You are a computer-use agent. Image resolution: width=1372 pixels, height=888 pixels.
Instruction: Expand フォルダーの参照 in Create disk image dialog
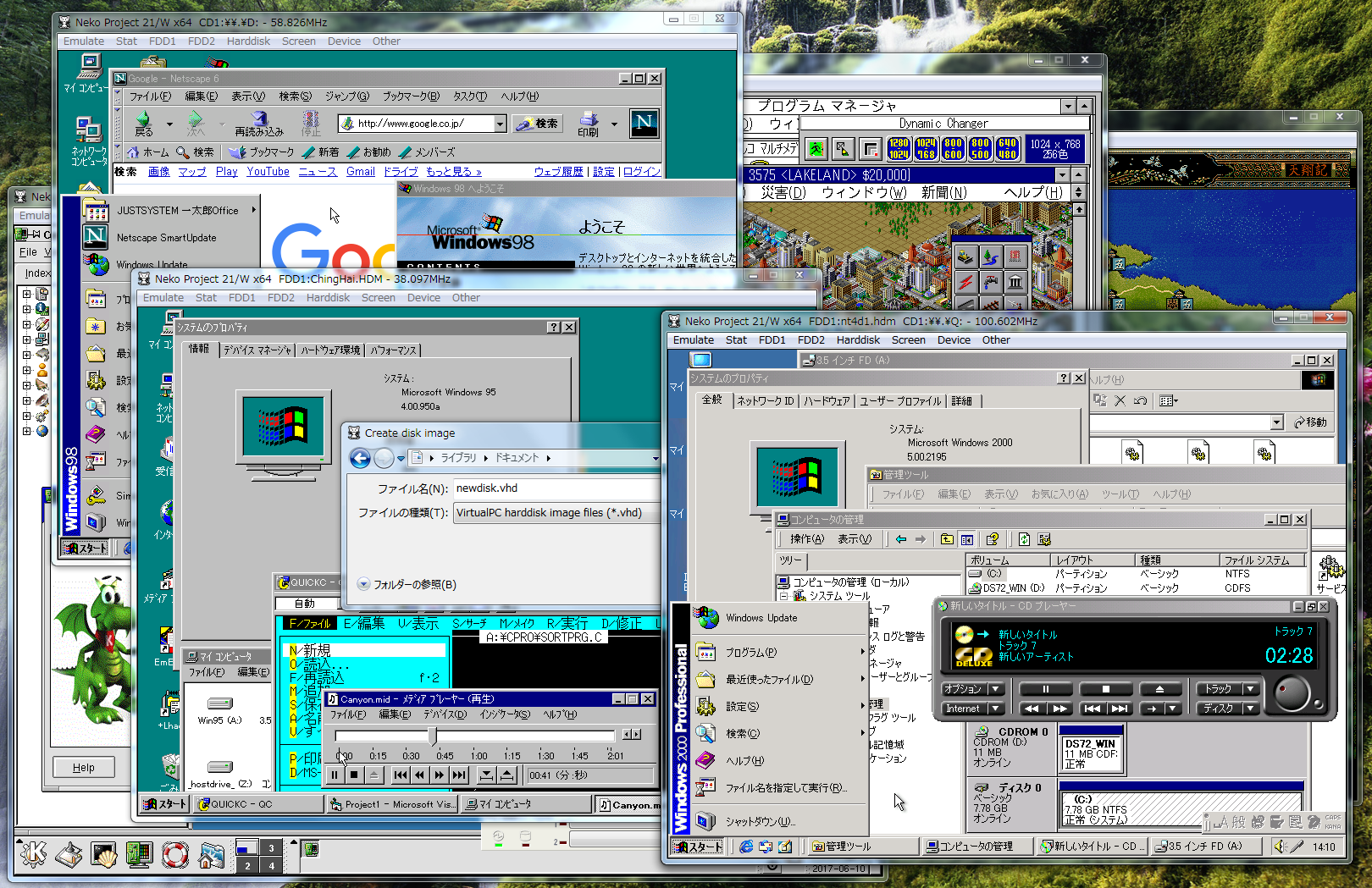(363, 584)
